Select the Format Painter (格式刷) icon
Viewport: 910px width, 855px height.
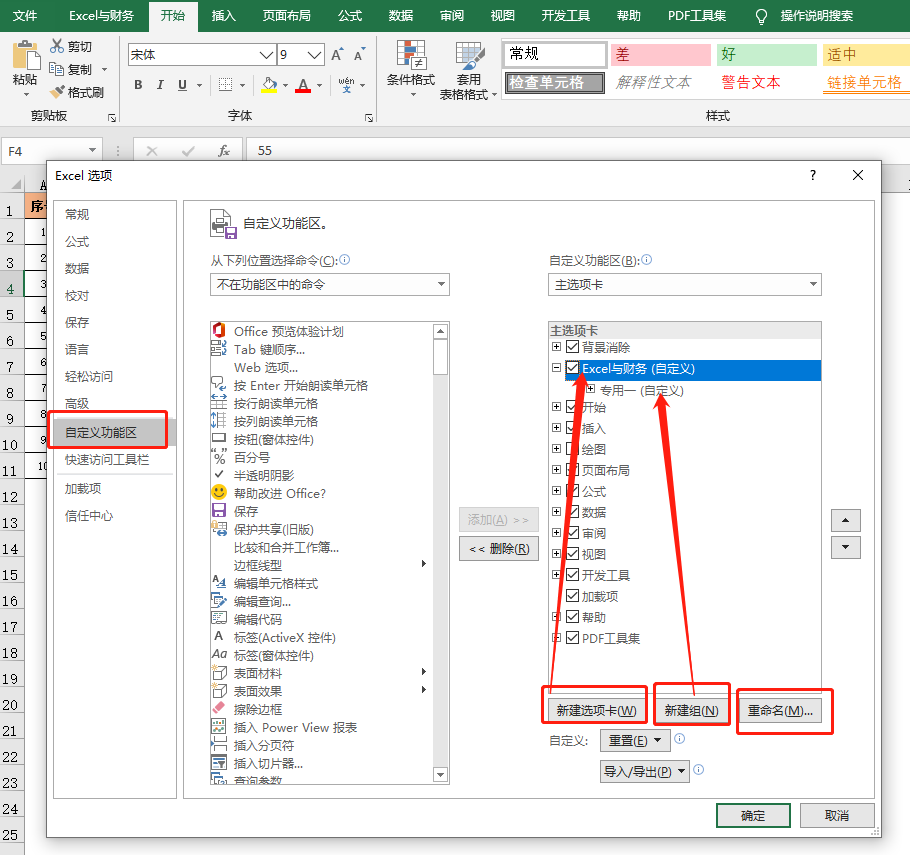point(57,92)
